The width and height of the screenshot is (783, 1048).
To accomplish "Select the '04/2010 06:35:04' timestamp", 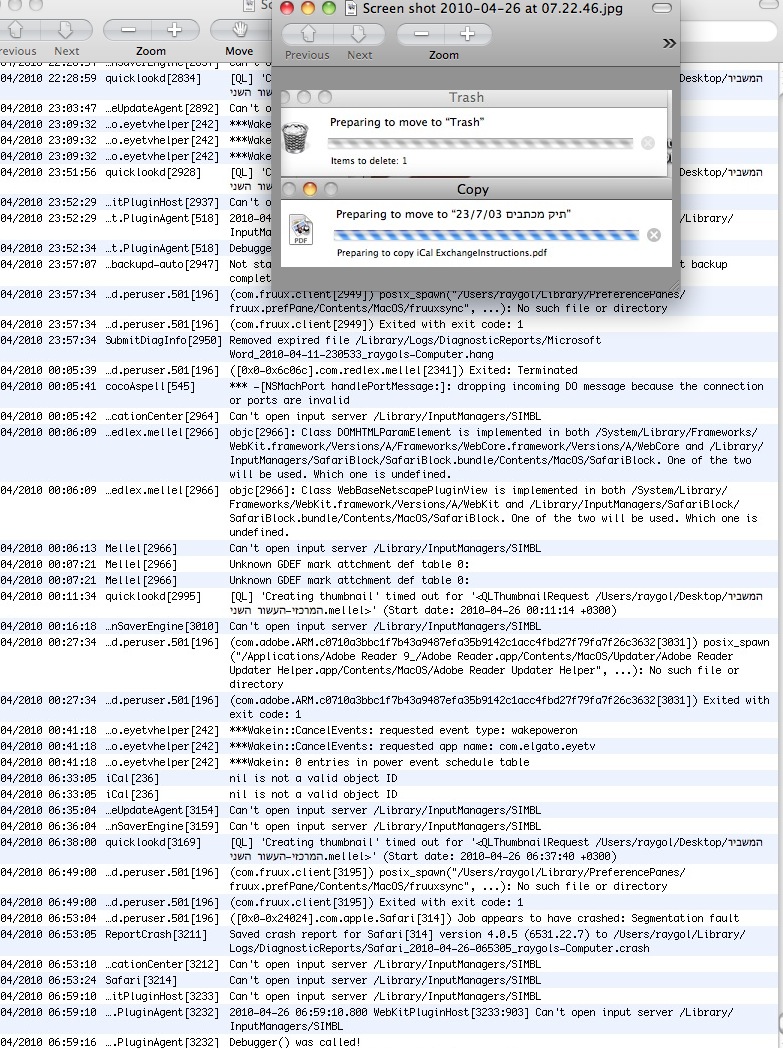I will (48, 810).
